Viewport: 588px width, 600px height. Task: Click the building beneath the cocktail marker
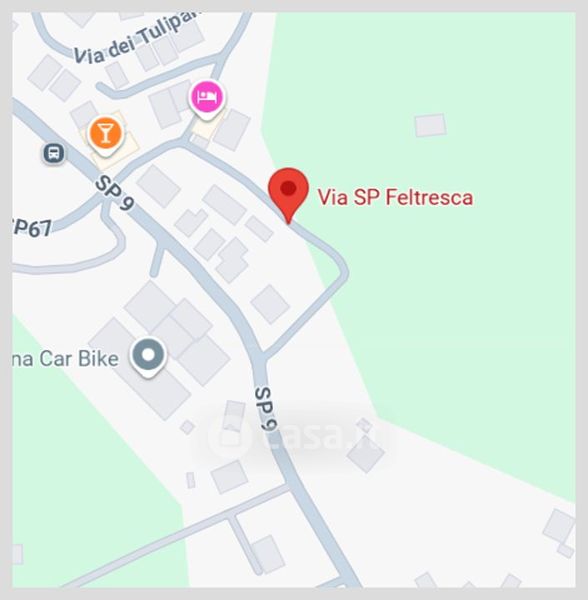(x=111, y=142)
